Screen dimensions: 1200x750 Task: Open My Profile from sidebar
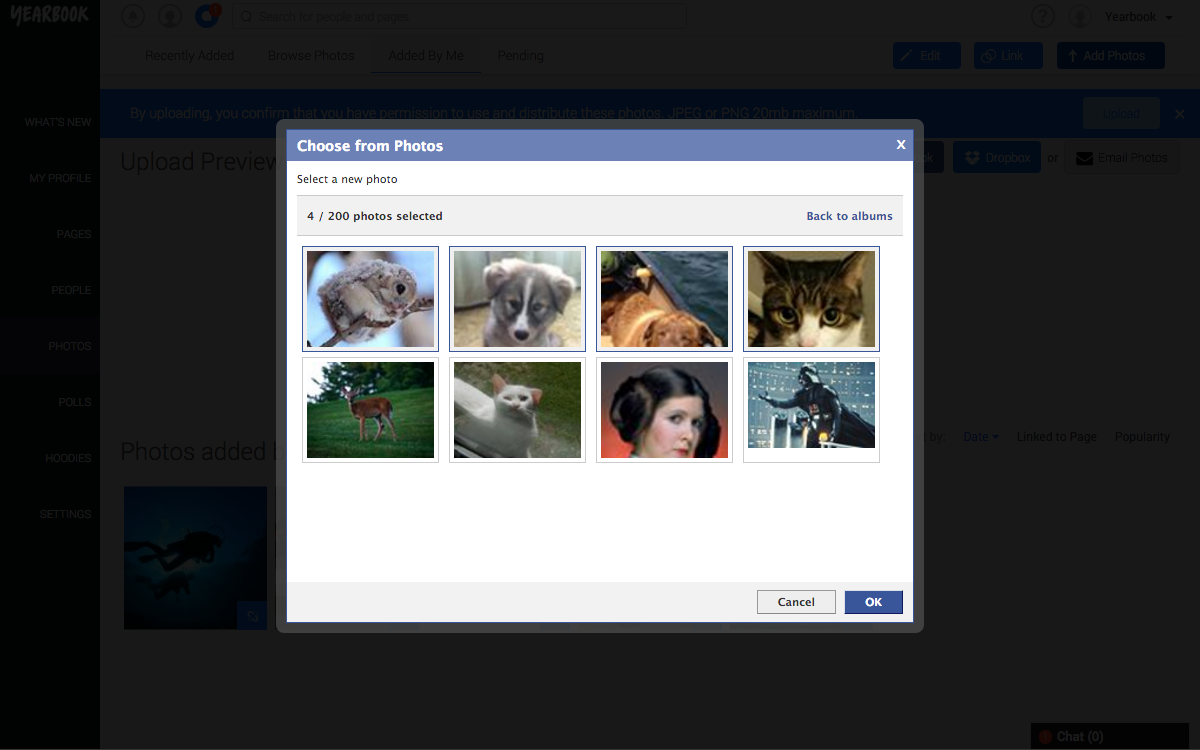(60, 178)
